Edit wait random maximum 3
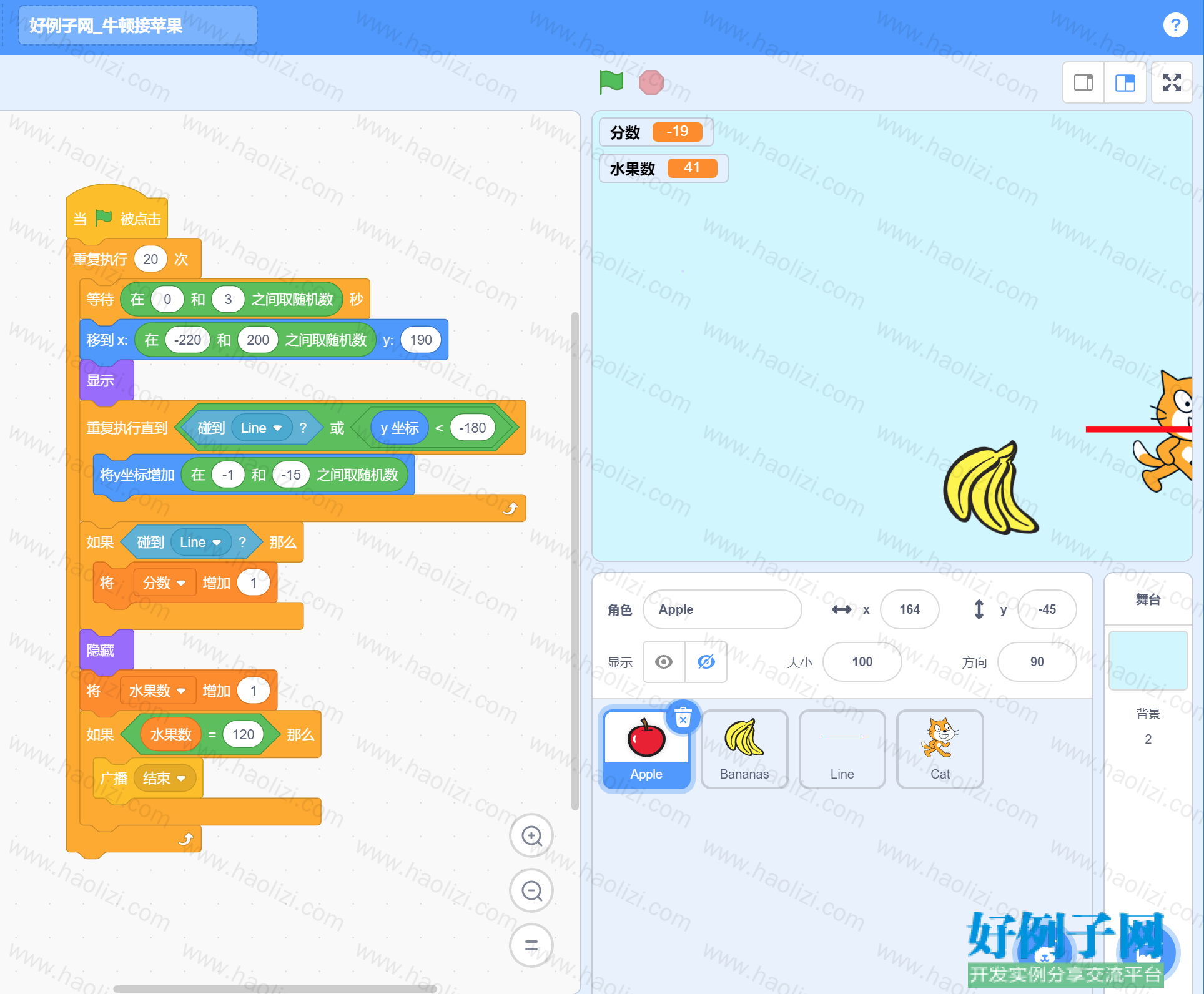The height and width of the screenshot is (994, 1204). (228, 299)
